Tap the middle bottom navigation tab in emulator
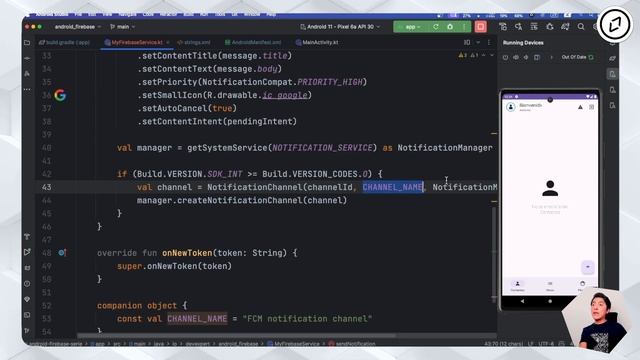Viewport: 640px width, 360px height. (x=550, y=286)
